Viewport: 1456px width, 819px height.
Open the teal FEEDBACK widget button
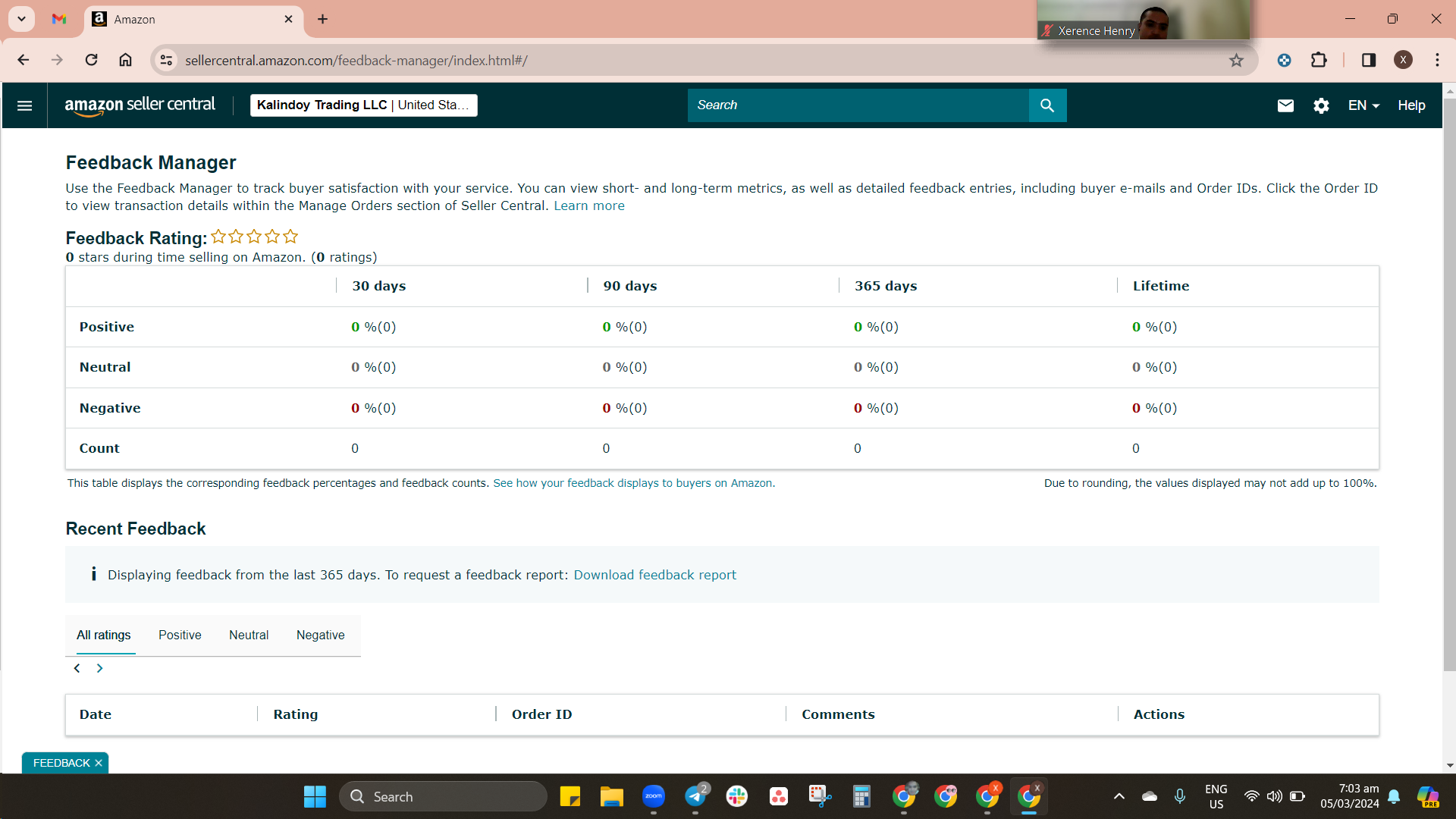click(61, 763)
